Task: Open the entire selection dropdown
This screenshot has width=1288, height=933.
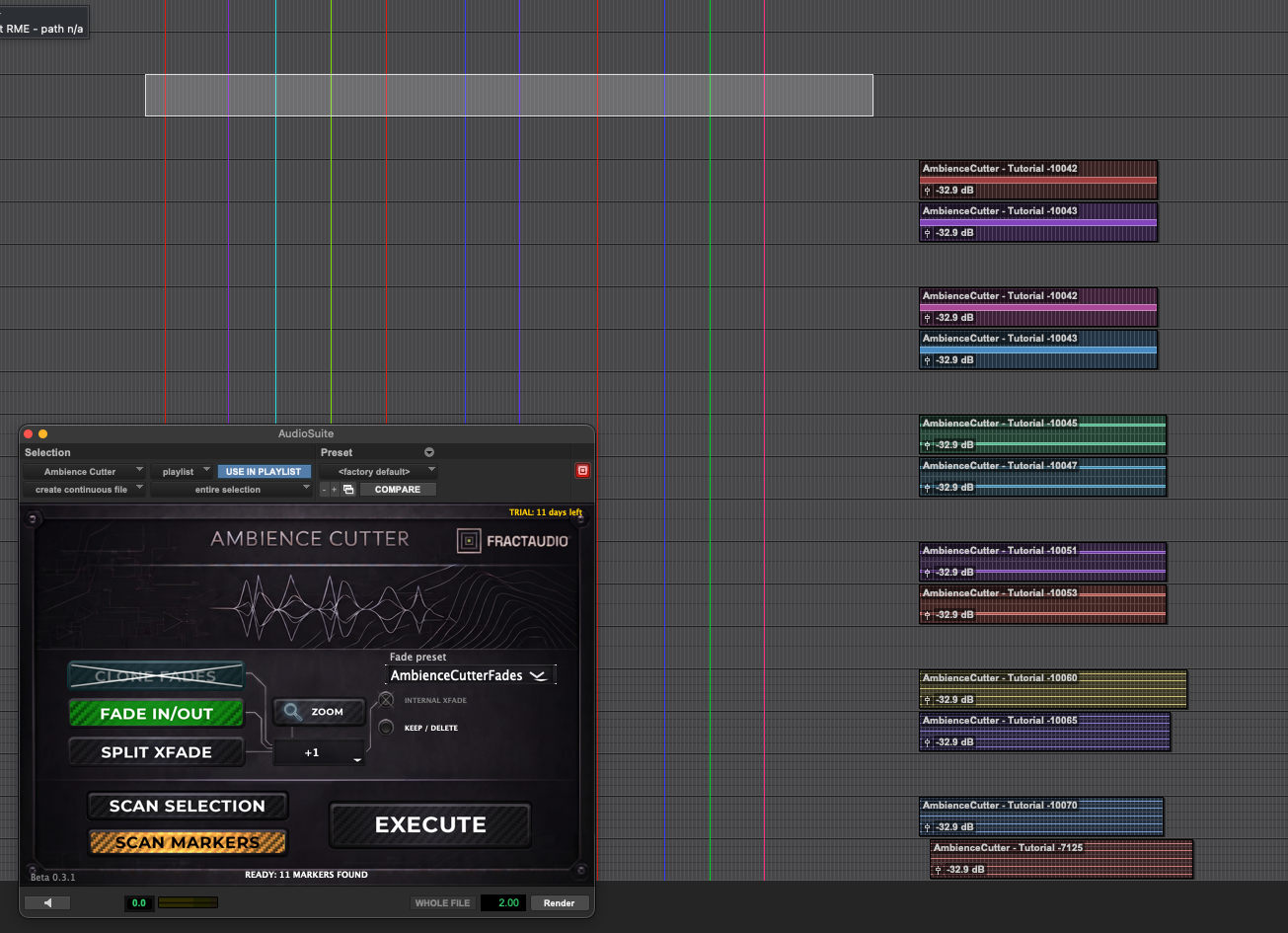Action: [x=232, y=490]
